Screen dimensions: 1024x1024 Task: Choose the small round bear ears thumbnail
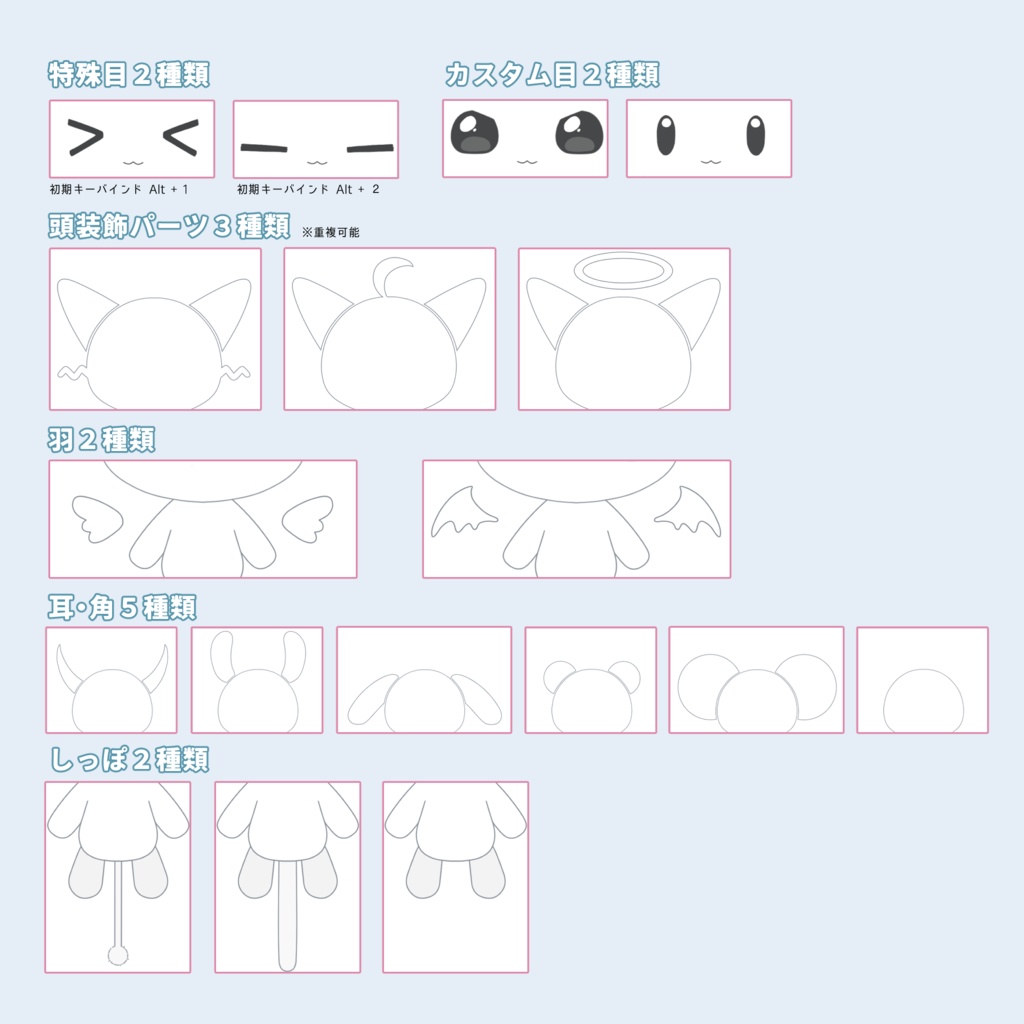click(x=591, y=680)
